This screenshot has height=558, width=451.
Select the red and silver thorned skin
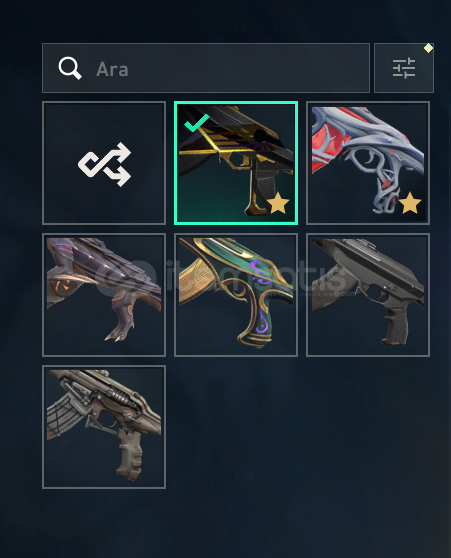tap(368, 163)
